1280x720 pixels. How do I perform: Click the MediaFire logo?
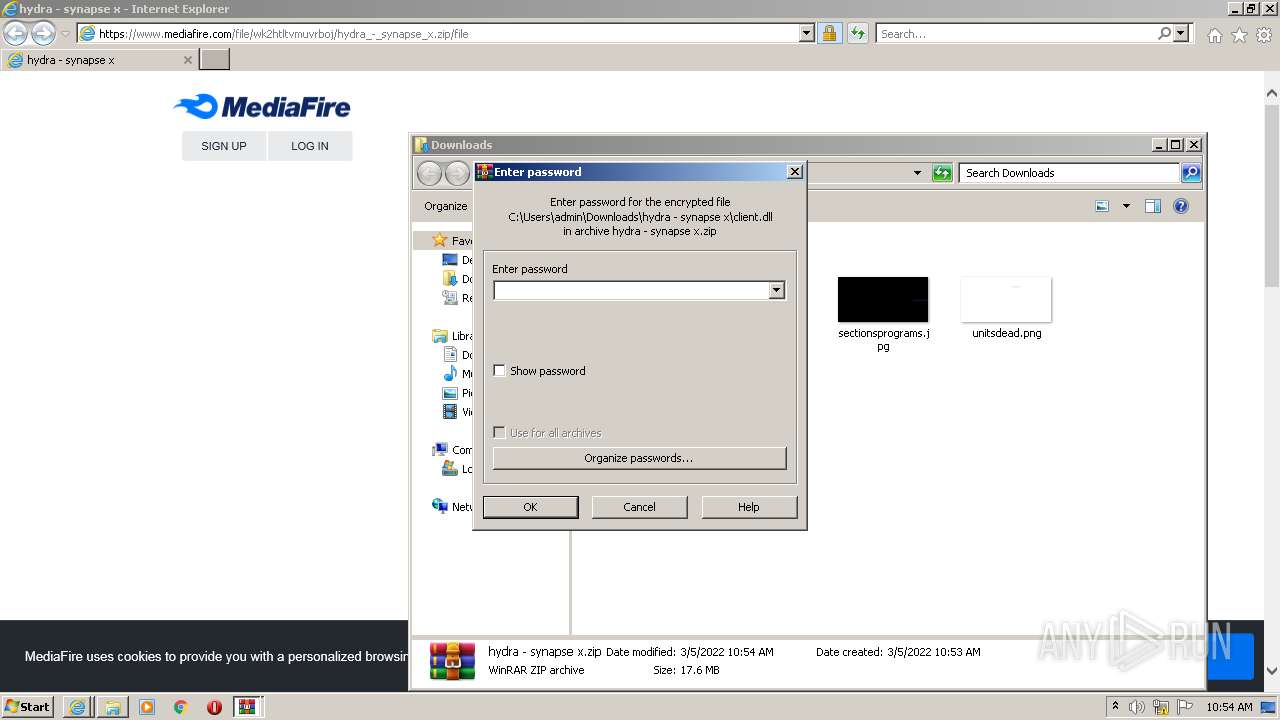tap(262, 106)
